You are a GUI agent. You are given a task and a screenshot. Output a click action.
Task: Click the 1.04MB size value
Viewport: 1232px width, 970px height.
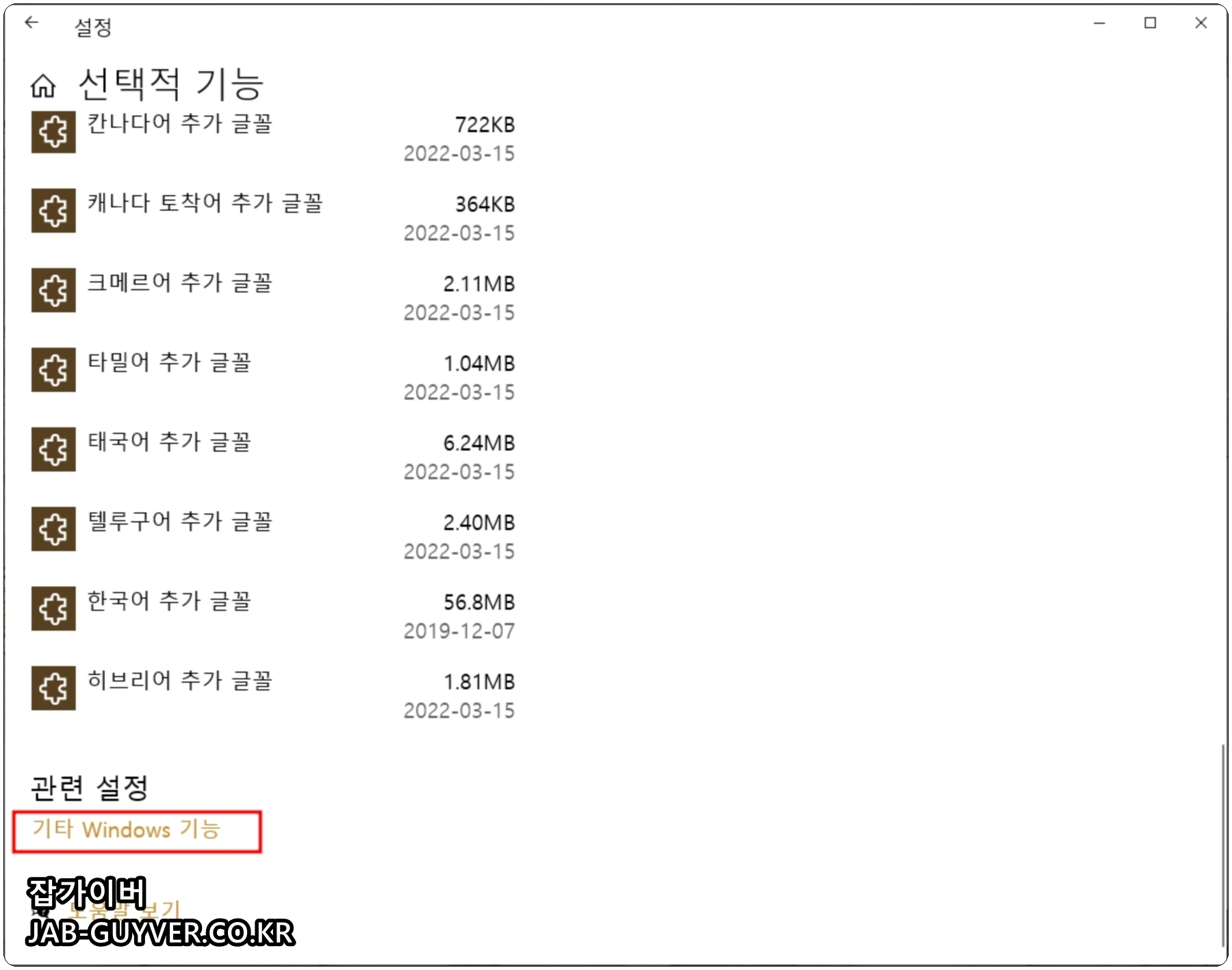(x=479, y=363)
